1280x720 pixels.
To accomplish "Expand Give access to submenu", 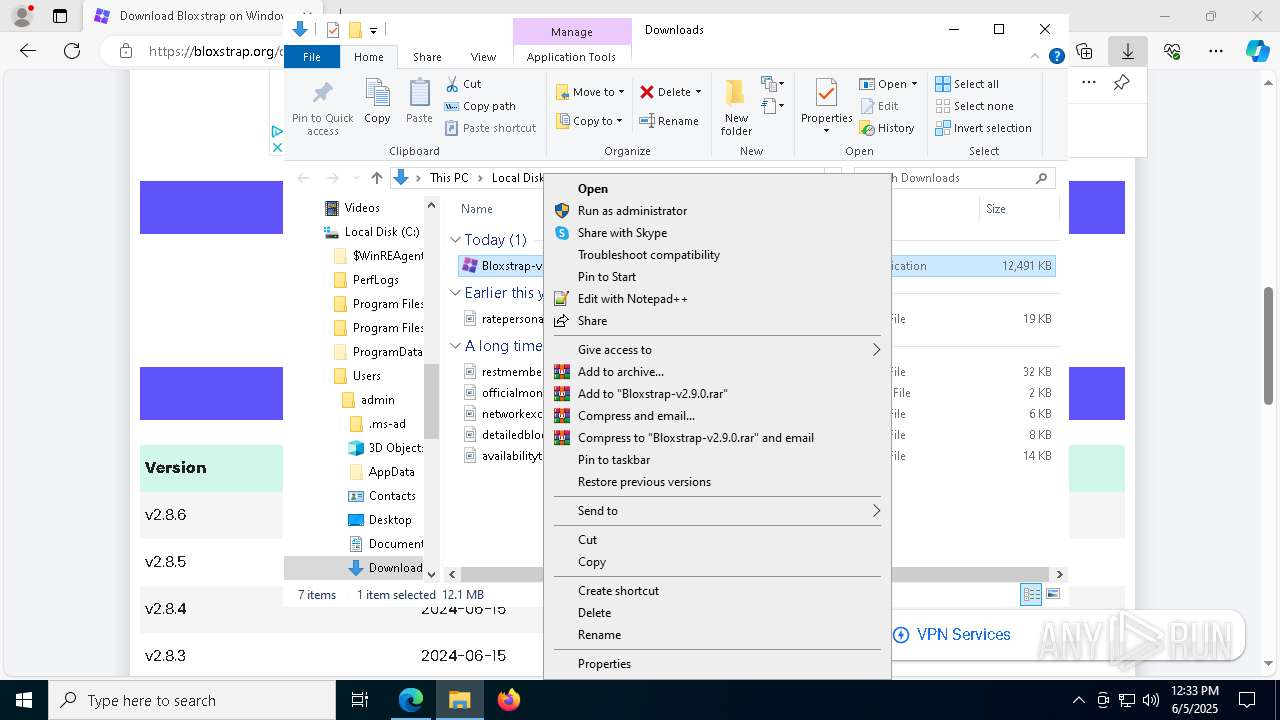I will (x=717, y=350).
